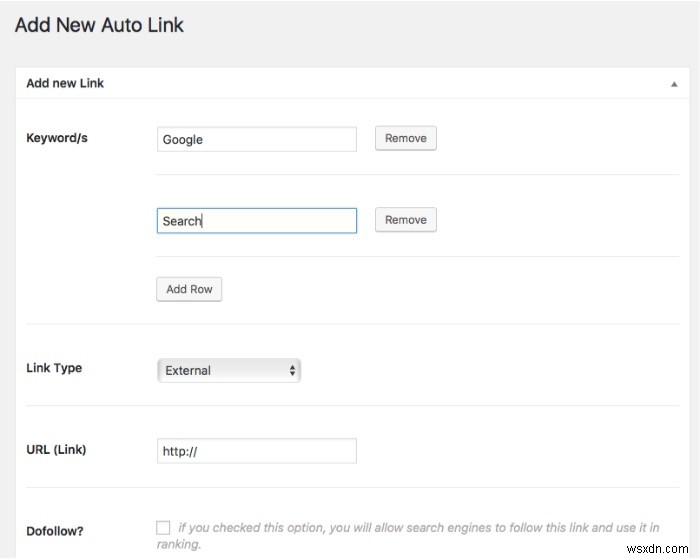
Task: Click the URL (Link) http:// field
Action: click(x=257, y=451)
